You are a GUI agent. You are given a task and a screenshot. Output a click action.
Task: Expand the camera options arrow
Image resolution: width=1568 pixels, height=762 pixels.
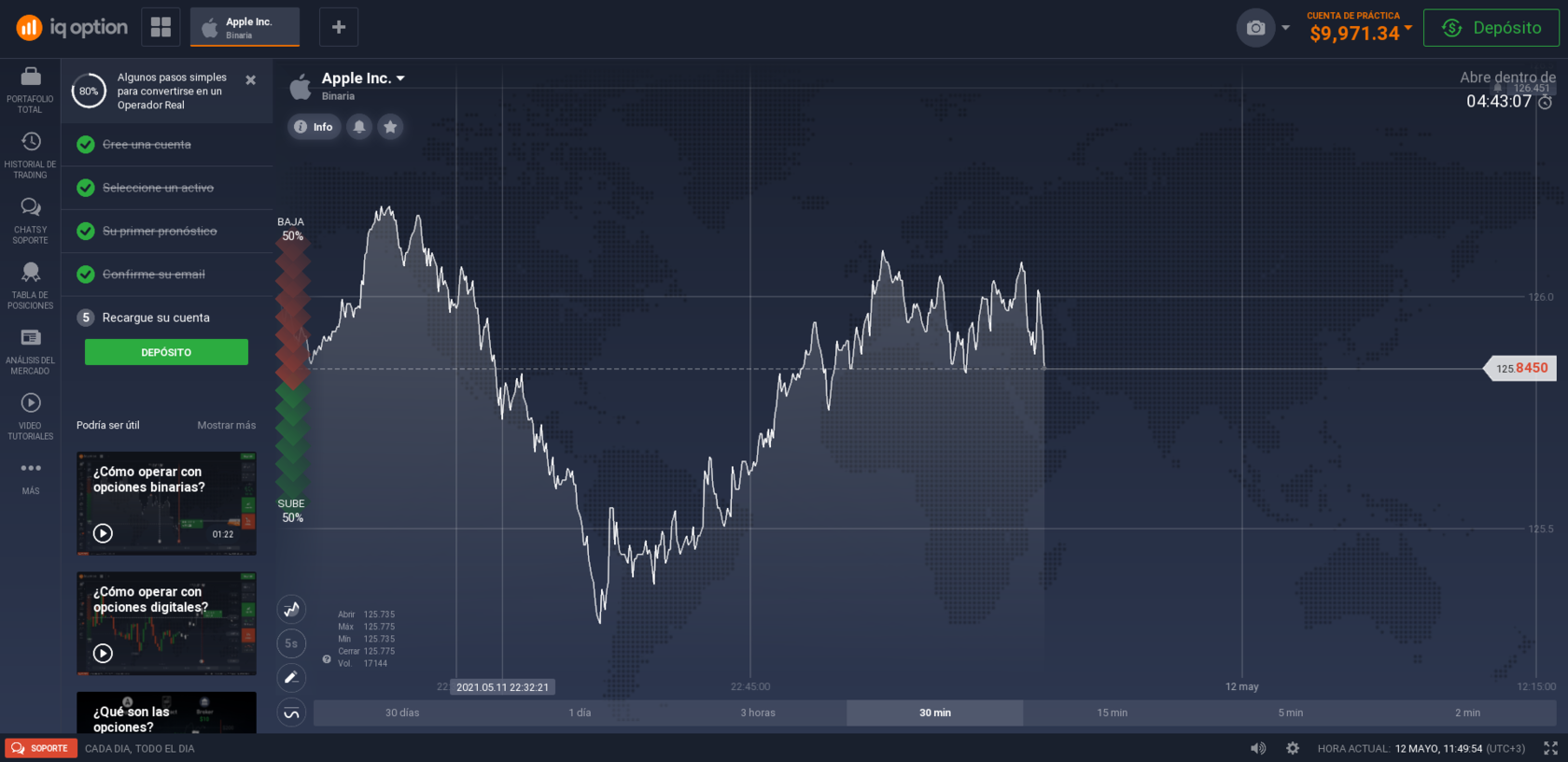point(1285,28)
